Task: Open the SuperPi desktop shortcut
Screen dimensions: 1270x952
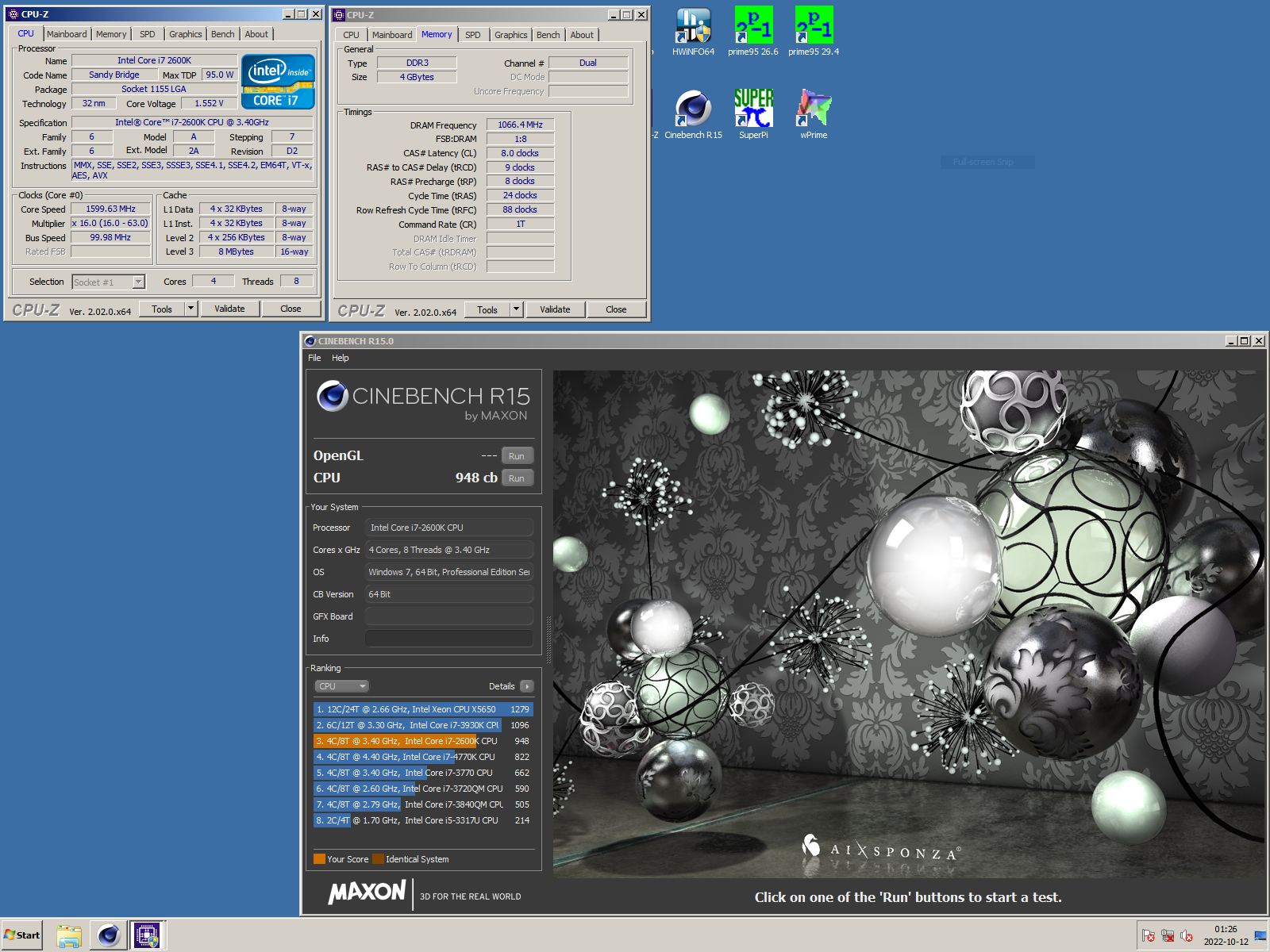Action: [x=753, y=115]
